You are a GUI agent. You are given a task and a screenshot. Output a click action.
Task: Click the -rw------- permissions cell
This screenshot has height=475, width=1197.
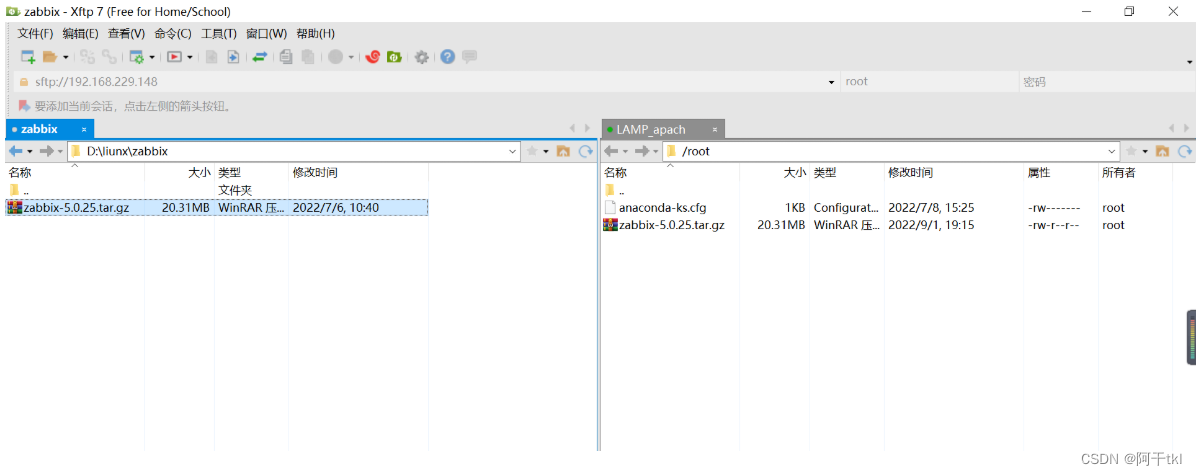1054,208
